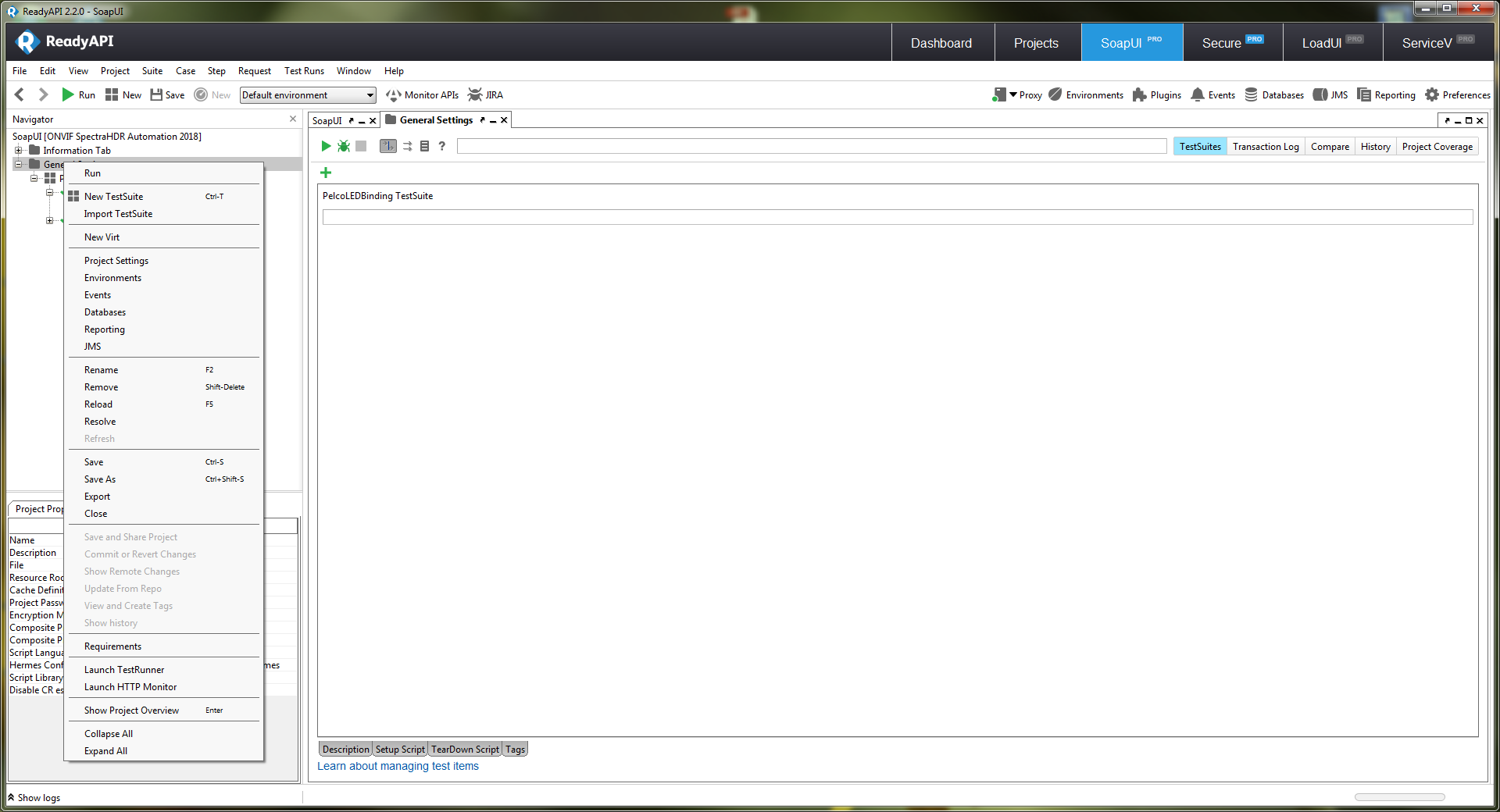Choose Launch TestRunner from the context menu

163,670
